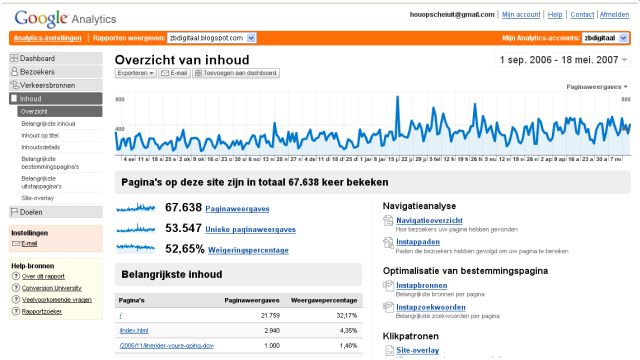Viewport: 640px width, 360px height.
Task: Click the Afmelden link
Action: point(614,15)
